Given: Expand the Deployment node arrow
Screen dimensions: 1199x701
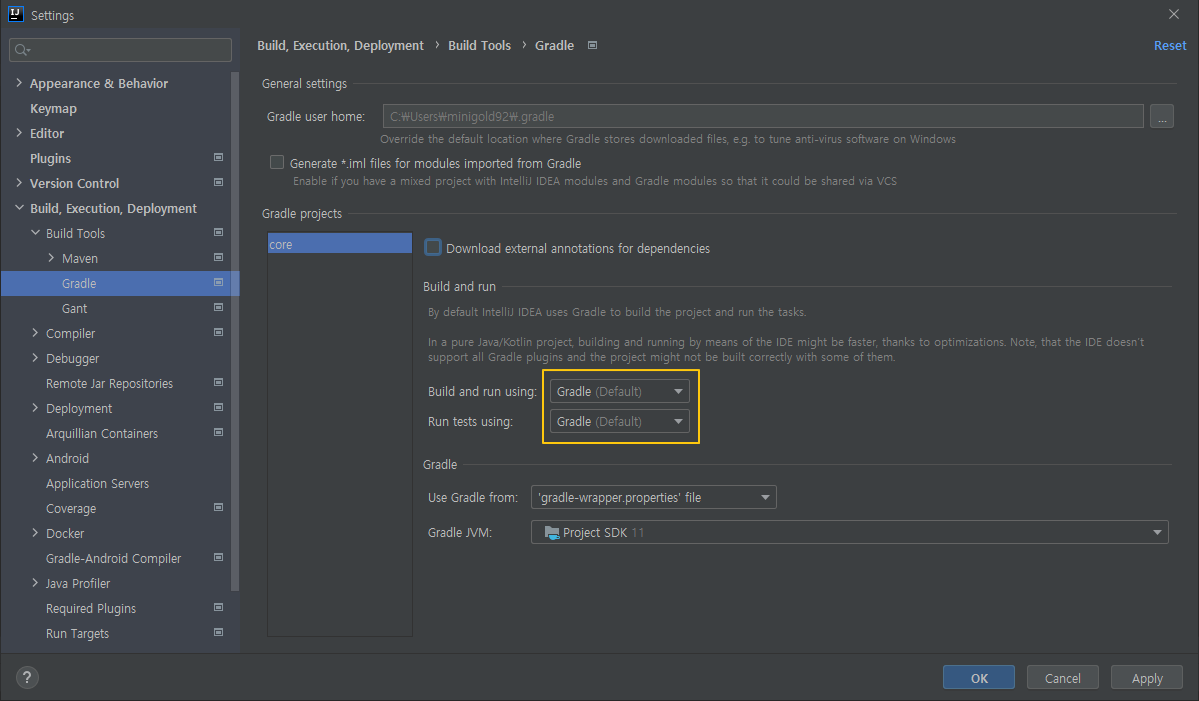Looking at the screenshot, I should 35,407.
